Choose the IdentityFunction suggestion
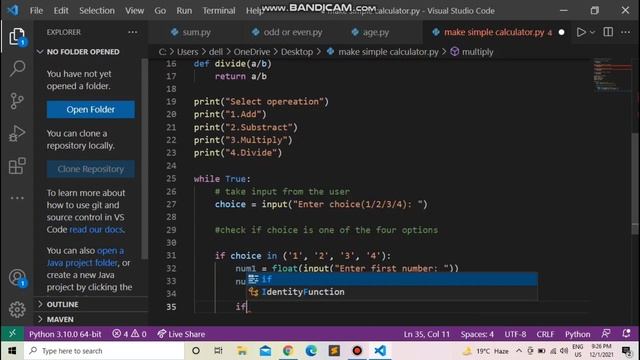The image size is (640, 360). point(392,292)
